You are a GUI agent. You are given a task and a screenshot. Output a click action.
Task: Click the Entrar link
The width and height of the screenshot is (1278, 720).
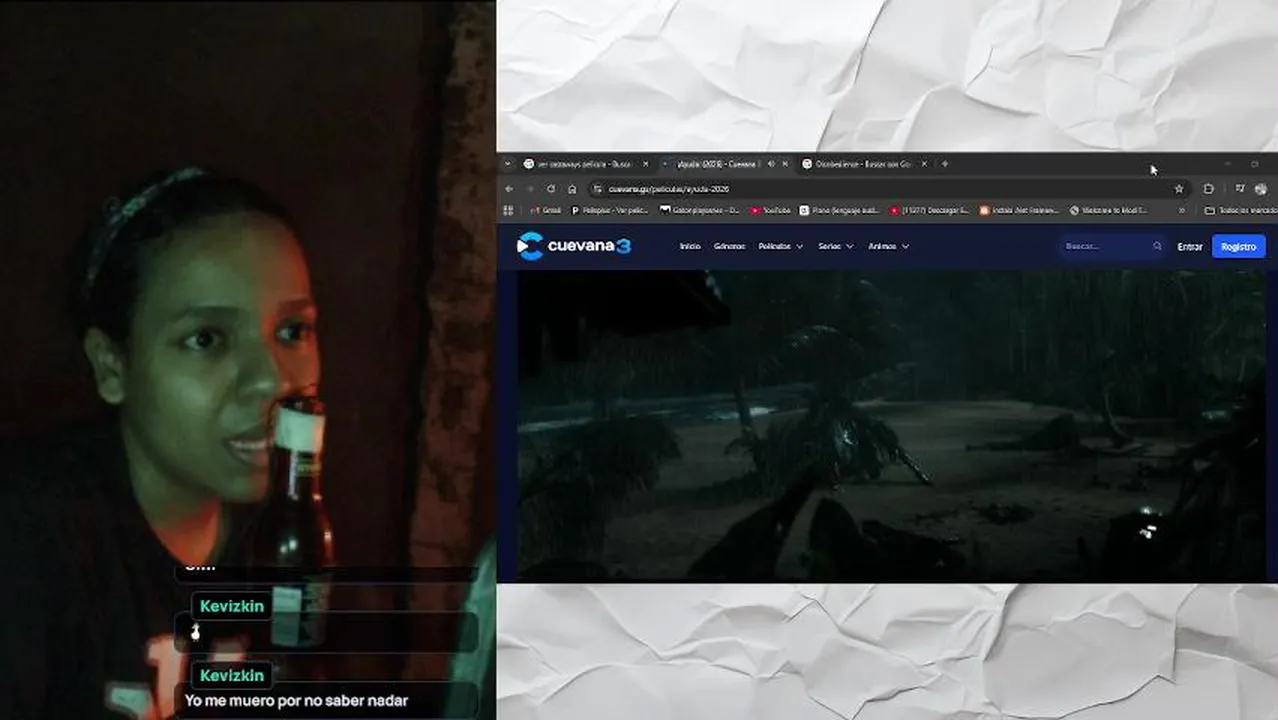pyautogui.click(x=1190, y=247)
